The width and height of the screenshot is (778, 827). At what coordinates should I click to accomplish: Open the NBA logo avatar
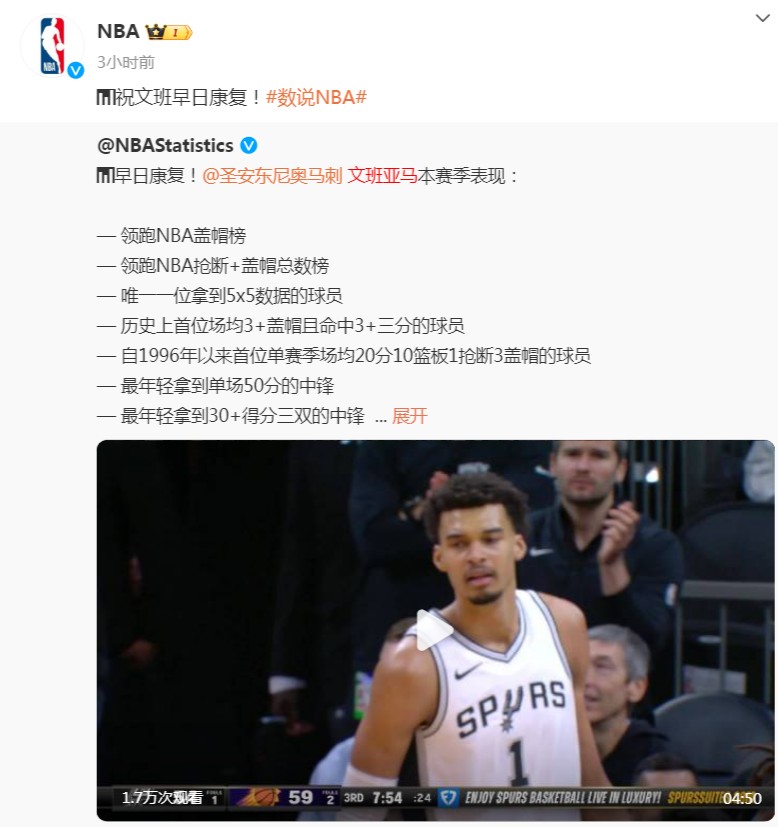52,45
